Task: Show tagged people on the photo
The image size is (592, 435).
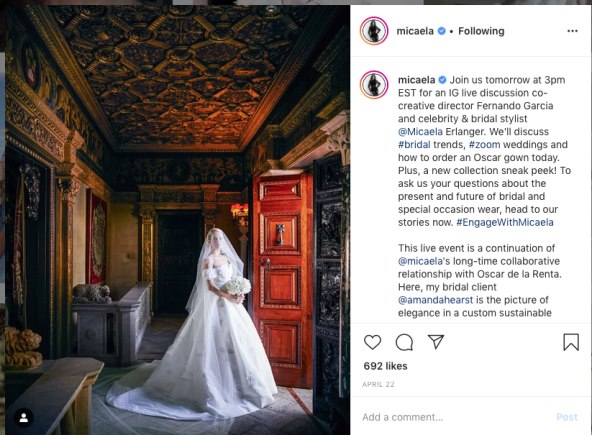Action: [x=24, y=418]
